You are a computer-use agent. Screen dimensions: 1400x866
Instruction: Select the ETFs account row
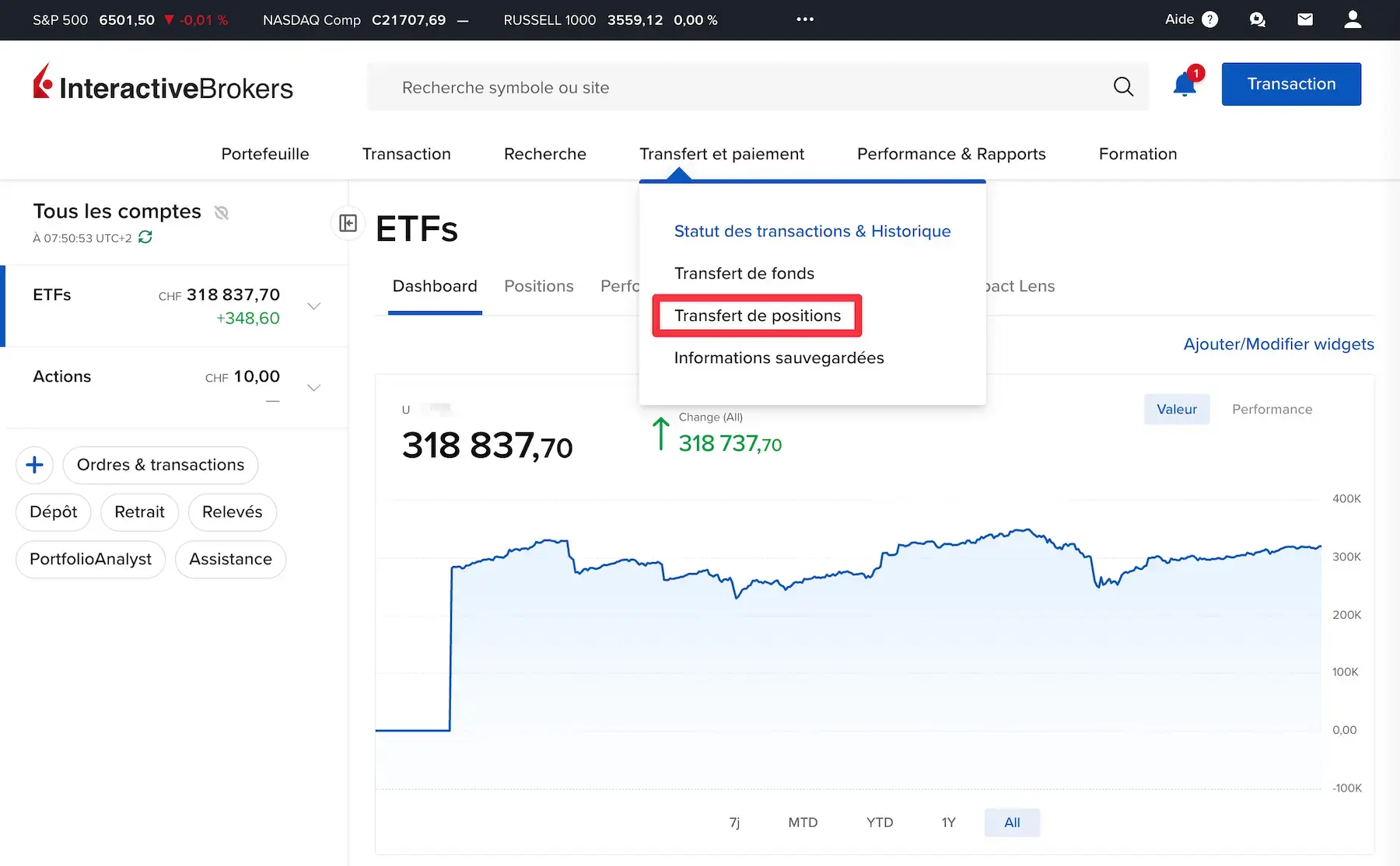point(176,306)
